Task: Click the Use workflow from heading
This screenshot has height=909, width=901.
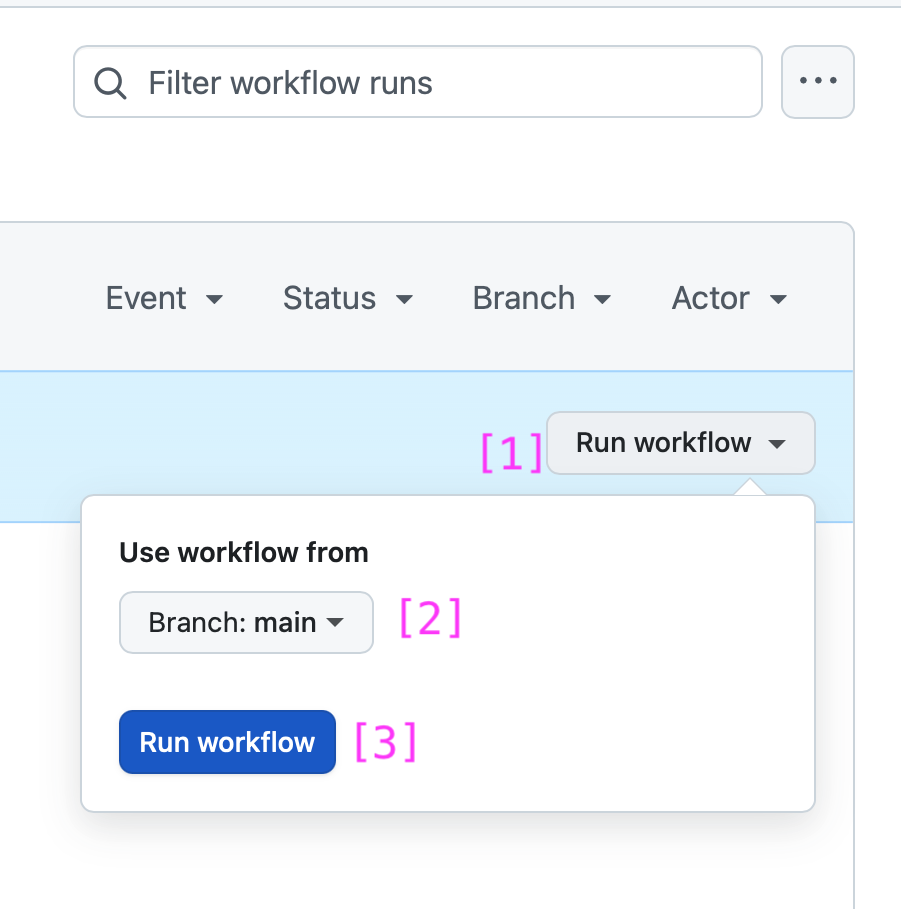Action: [243, 552]
